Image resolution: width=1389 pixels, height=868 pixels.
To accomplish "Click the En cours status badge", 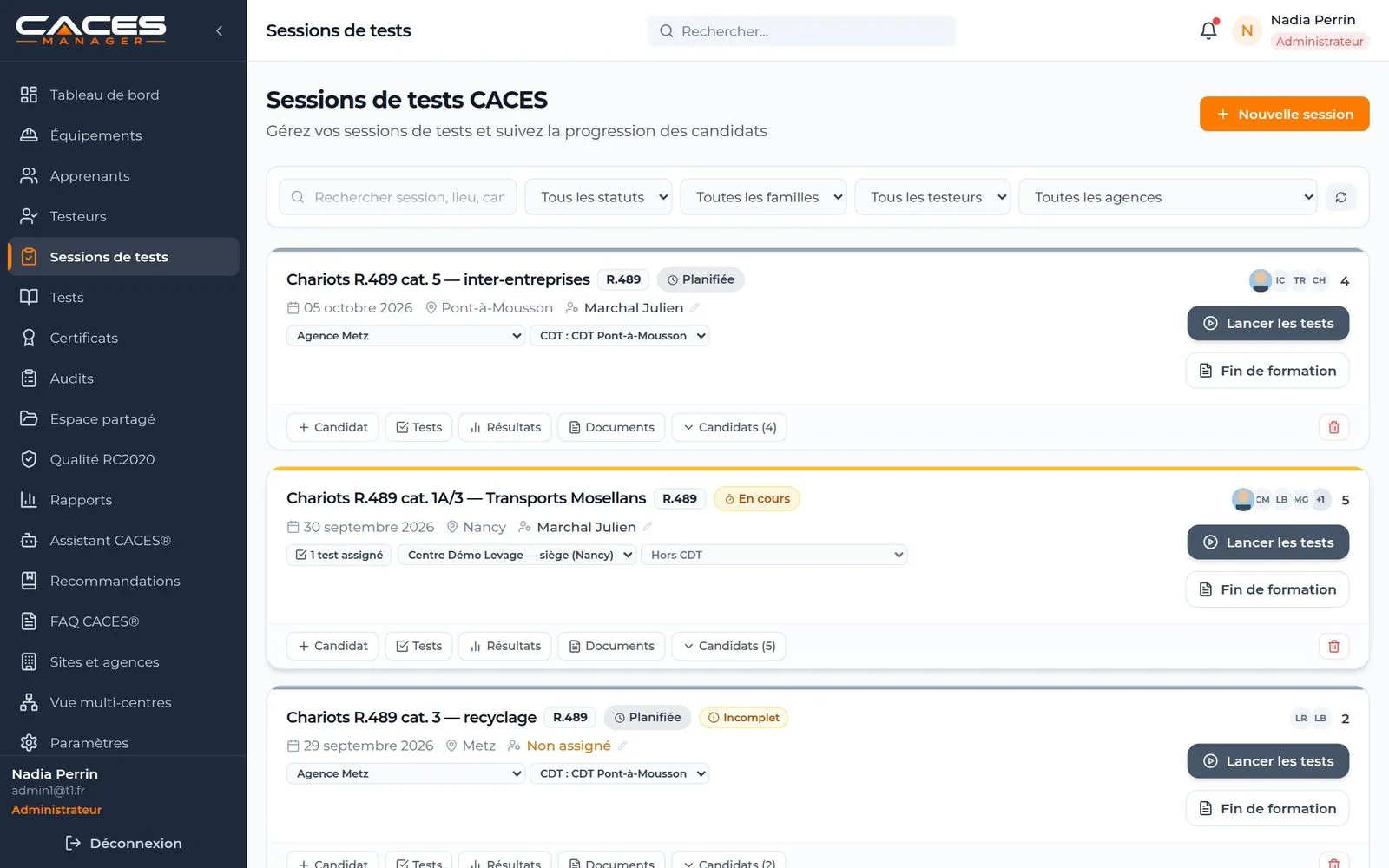I will [x=757, y=499].
